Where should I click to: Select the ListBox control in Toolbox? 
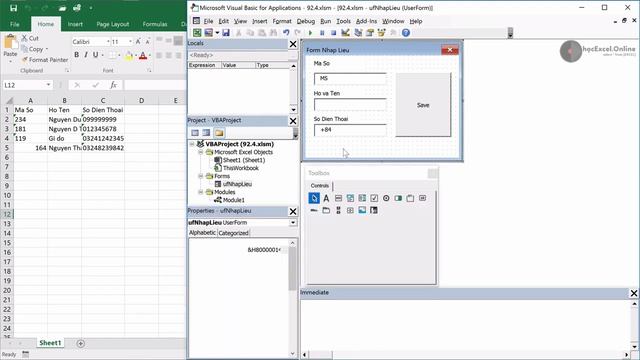362,198
